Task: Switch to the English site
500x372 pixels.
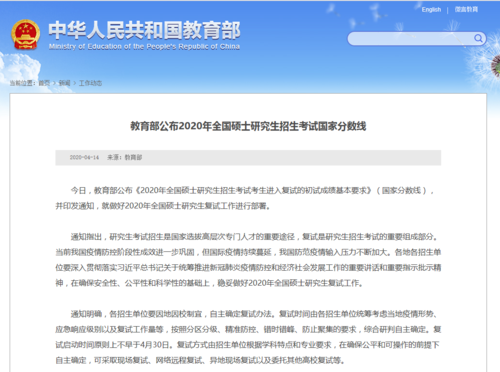Action: point(431,10)
